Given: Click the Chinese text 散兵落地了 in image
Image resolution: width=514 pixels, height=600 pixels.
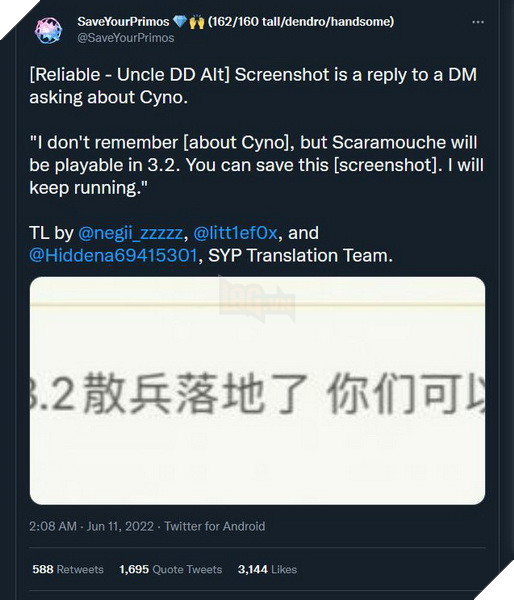Looking at the screenshot, I should (x=195, y=393).
